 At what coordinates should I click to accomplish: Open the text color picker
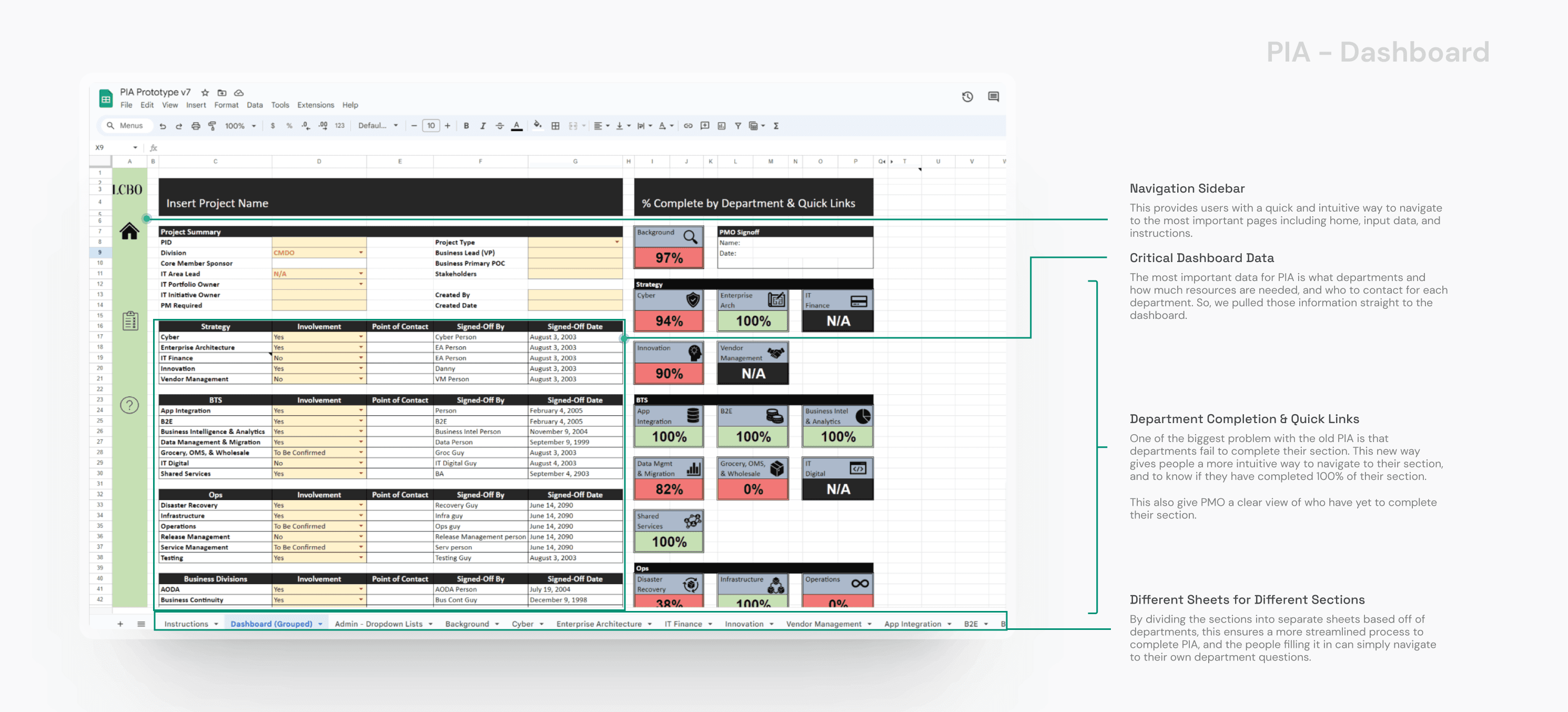[x=517, y=126]
